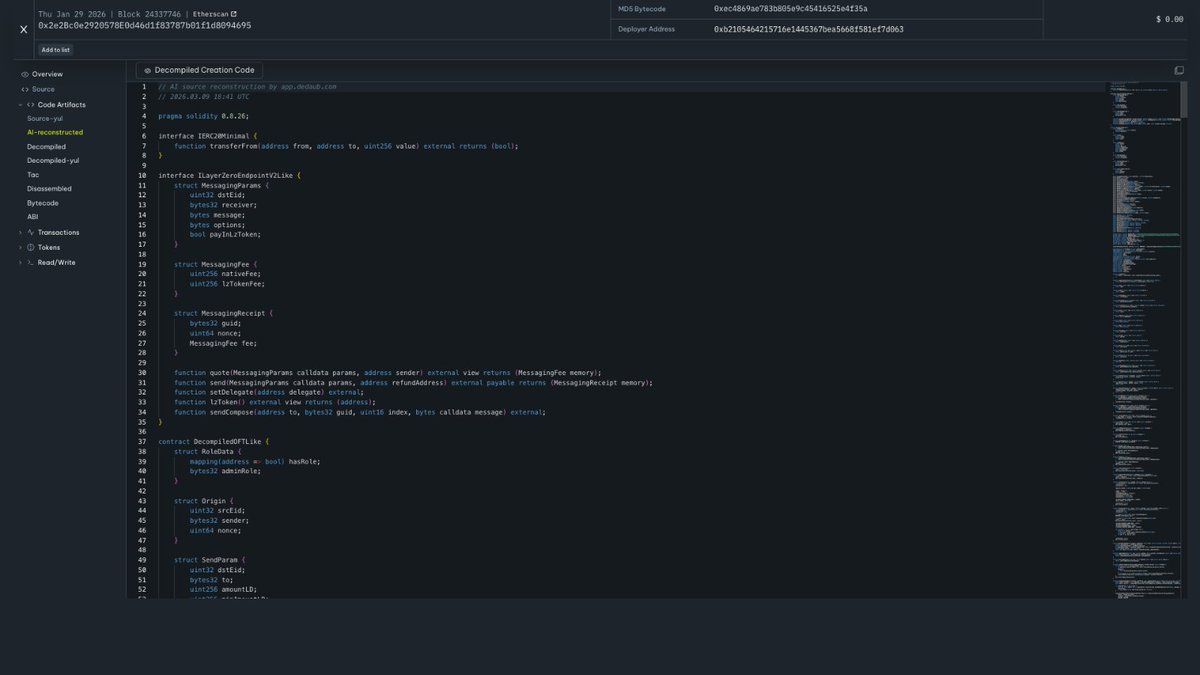Click the 'bytes32 adminRole;' line
Screen dimensions: 1200x675
click(225, 471)
